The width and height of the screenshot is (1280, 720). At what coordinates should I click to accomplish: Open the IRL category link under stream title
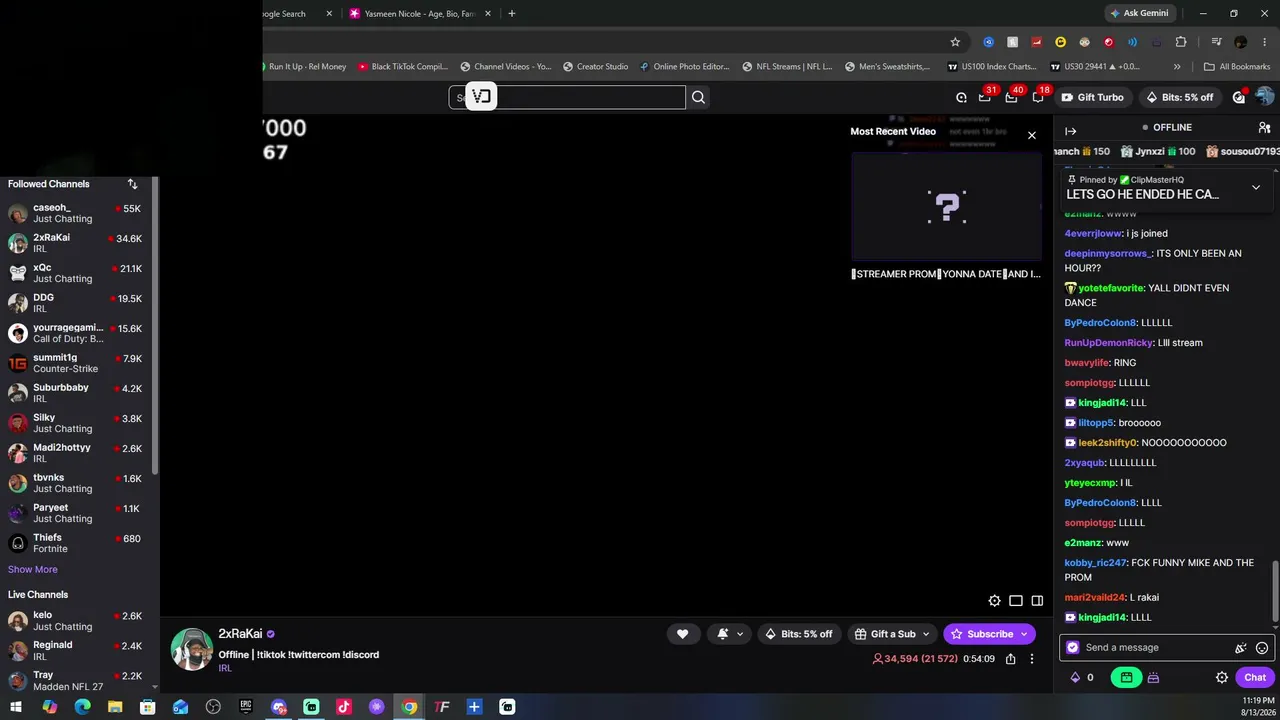click(225, 668)
